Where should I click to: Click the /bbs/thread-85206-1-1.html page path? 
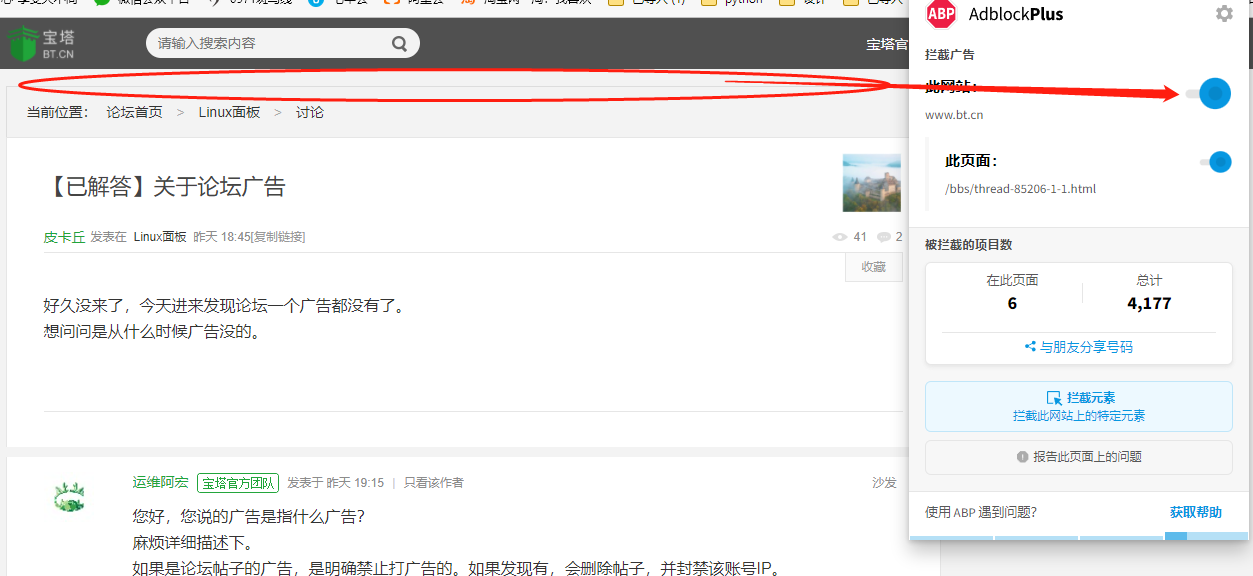click(1021, 188)
